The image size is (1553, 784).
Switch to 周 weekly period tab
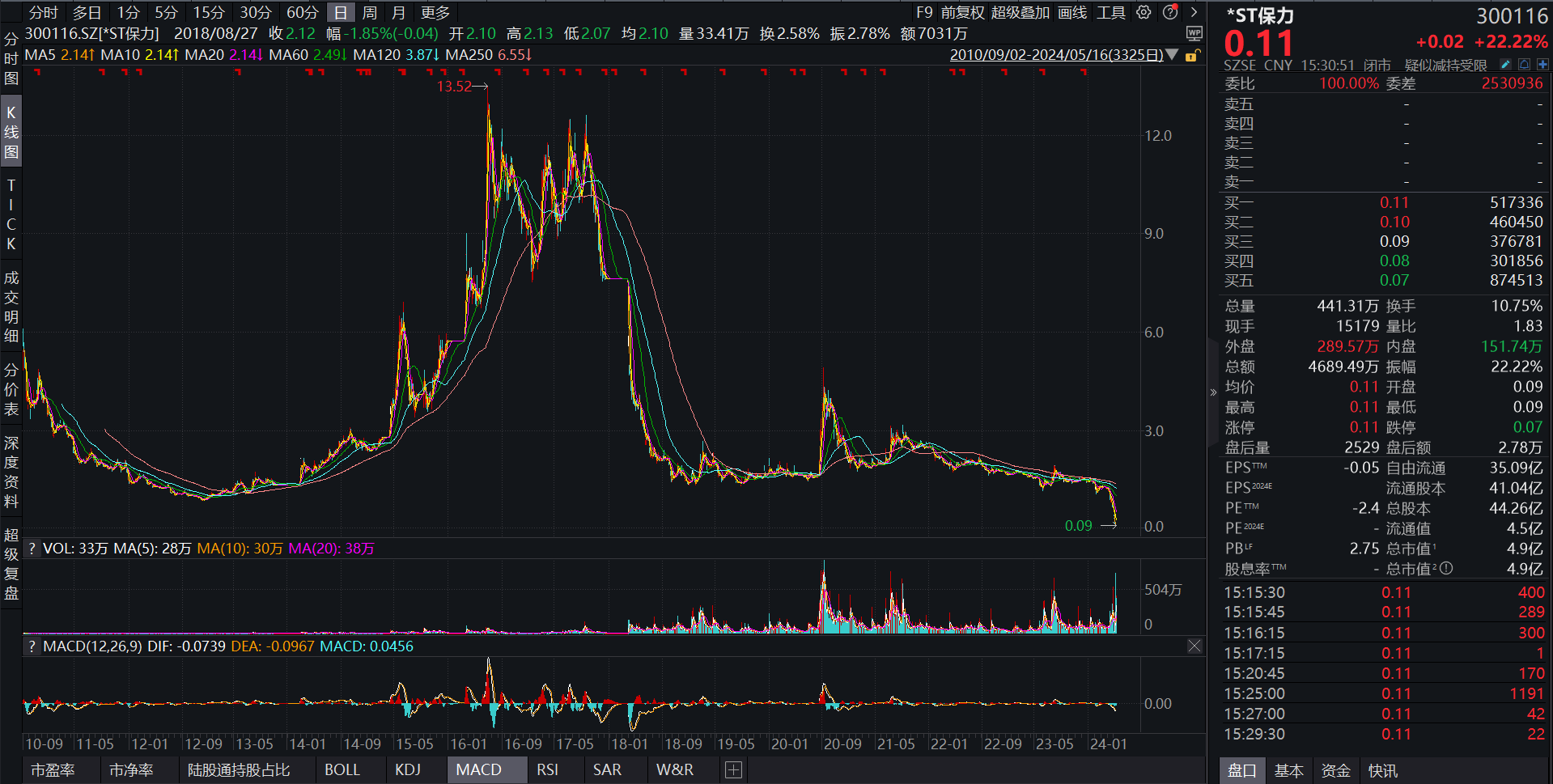pos(370,12)
